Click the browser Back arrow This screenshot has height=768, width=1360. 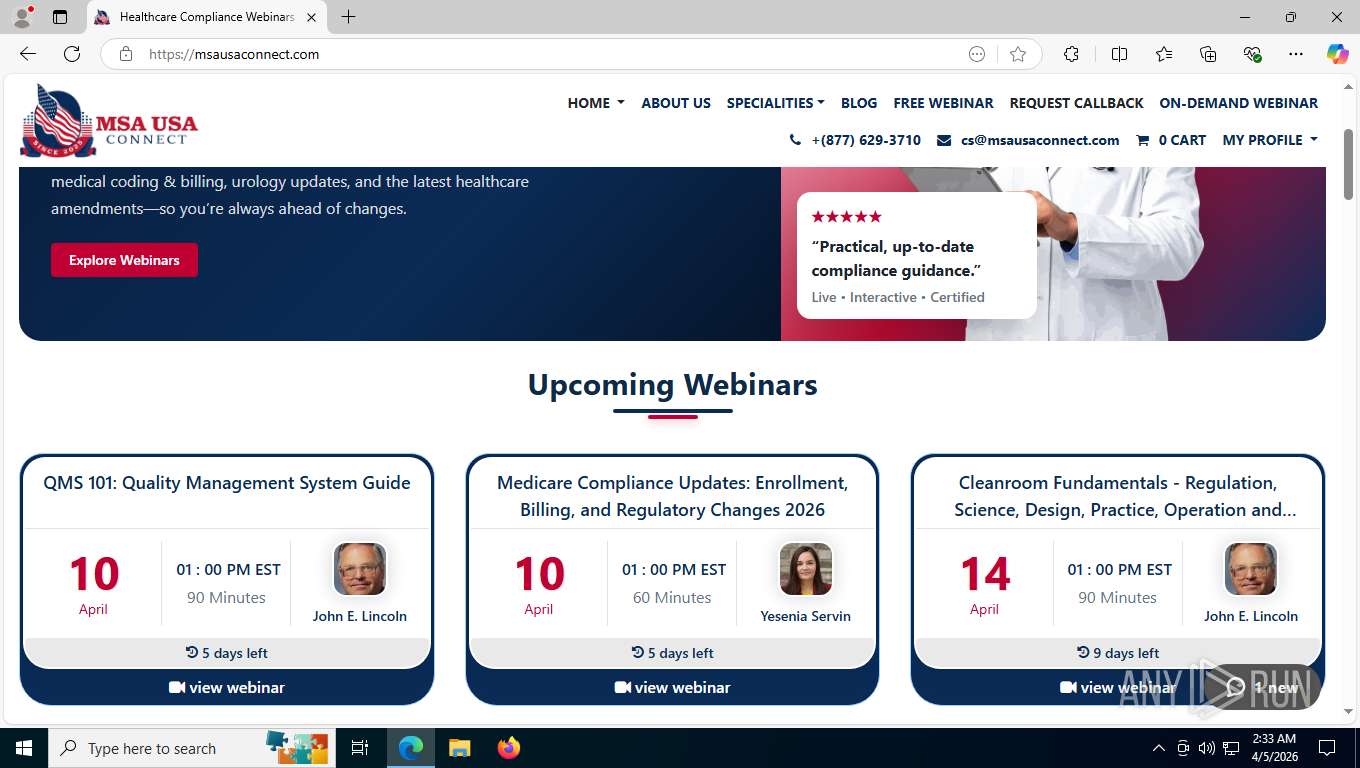click(x=28, y=54)
